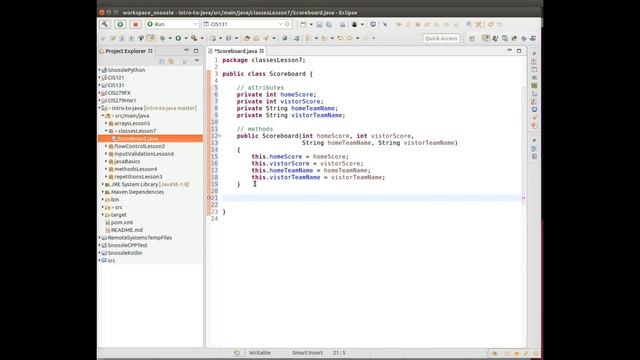
Task: Select the CIS279HW1 project
Action: [122, 100]
